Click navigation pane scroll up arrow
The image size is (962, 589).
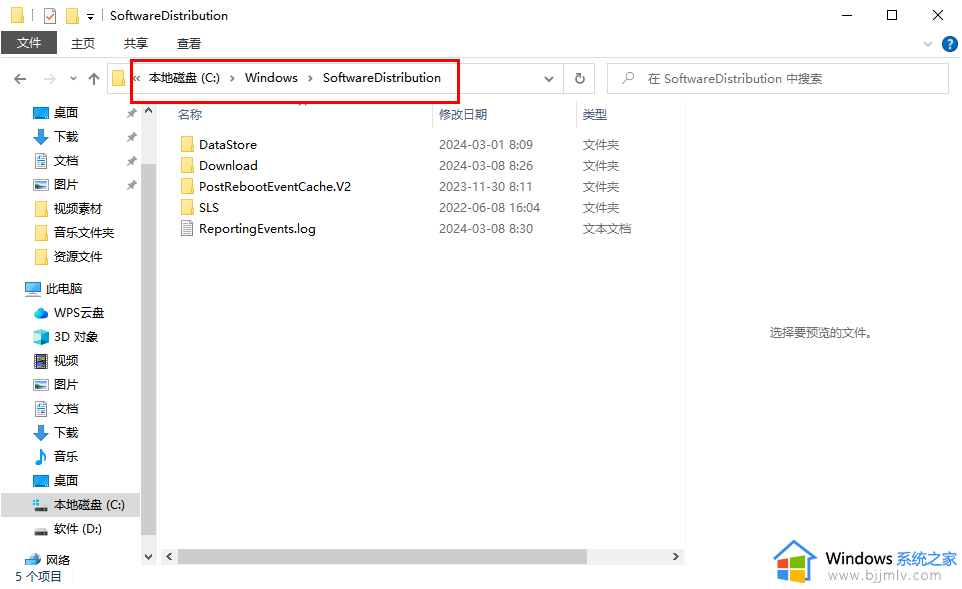click(x=148, y=110)
